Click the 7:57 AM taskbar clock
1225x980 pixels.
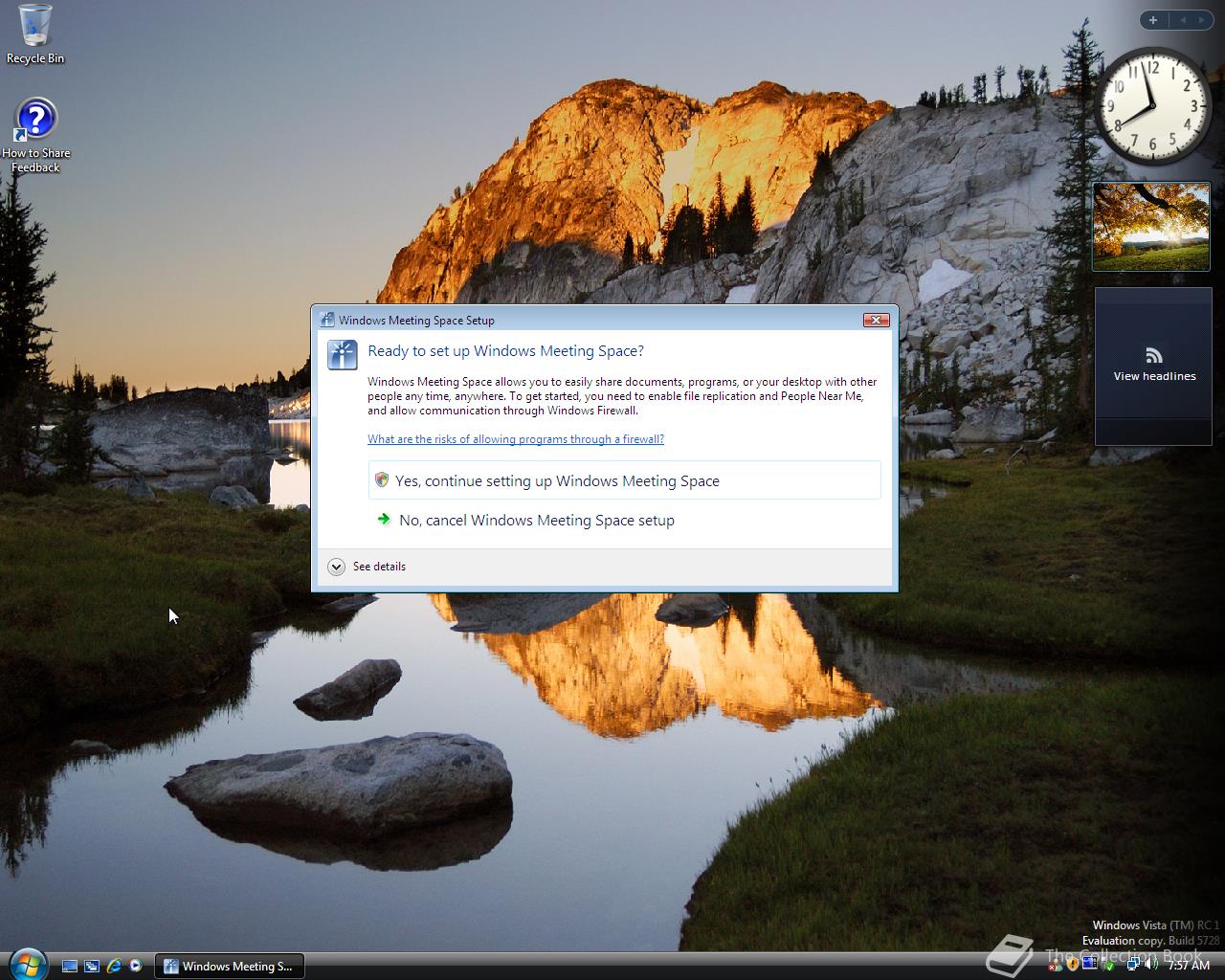(x=1189, y=966)
